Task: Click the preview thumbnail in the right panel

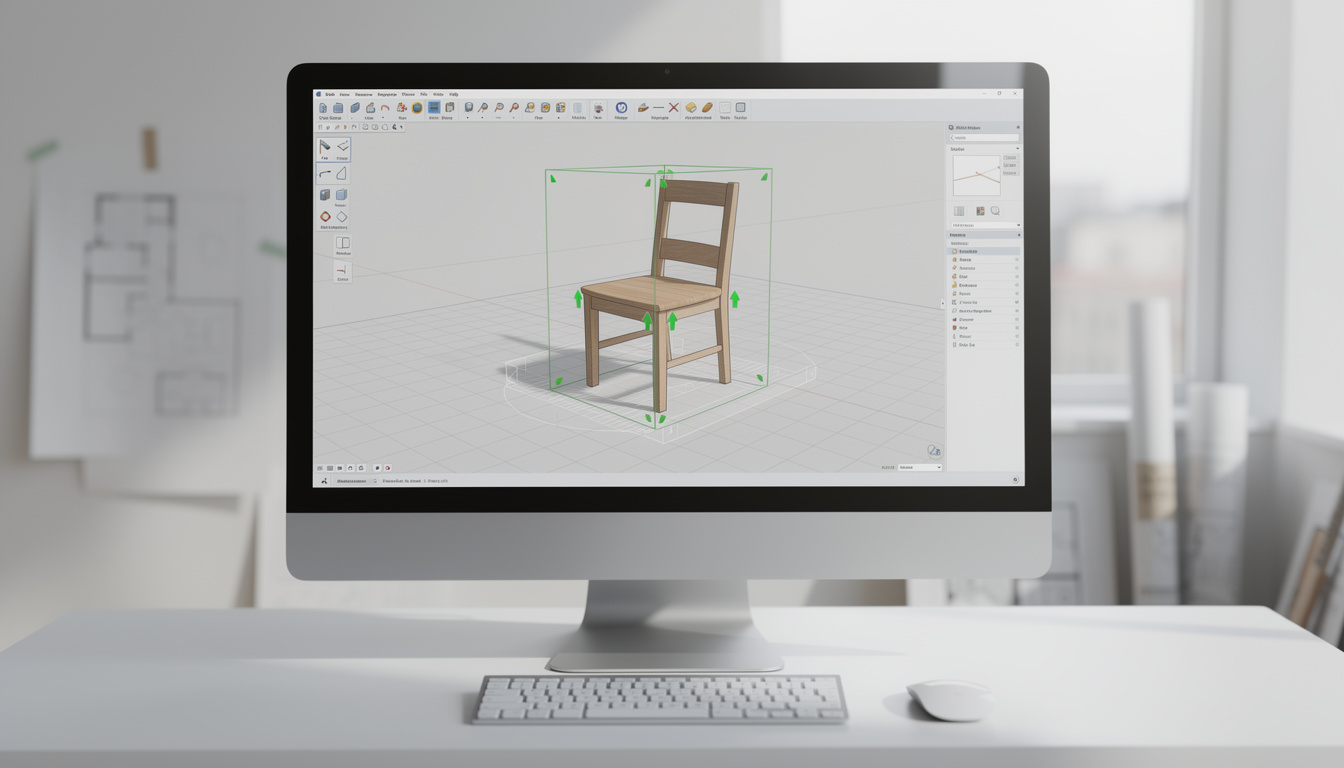Action: pos(976,175)
